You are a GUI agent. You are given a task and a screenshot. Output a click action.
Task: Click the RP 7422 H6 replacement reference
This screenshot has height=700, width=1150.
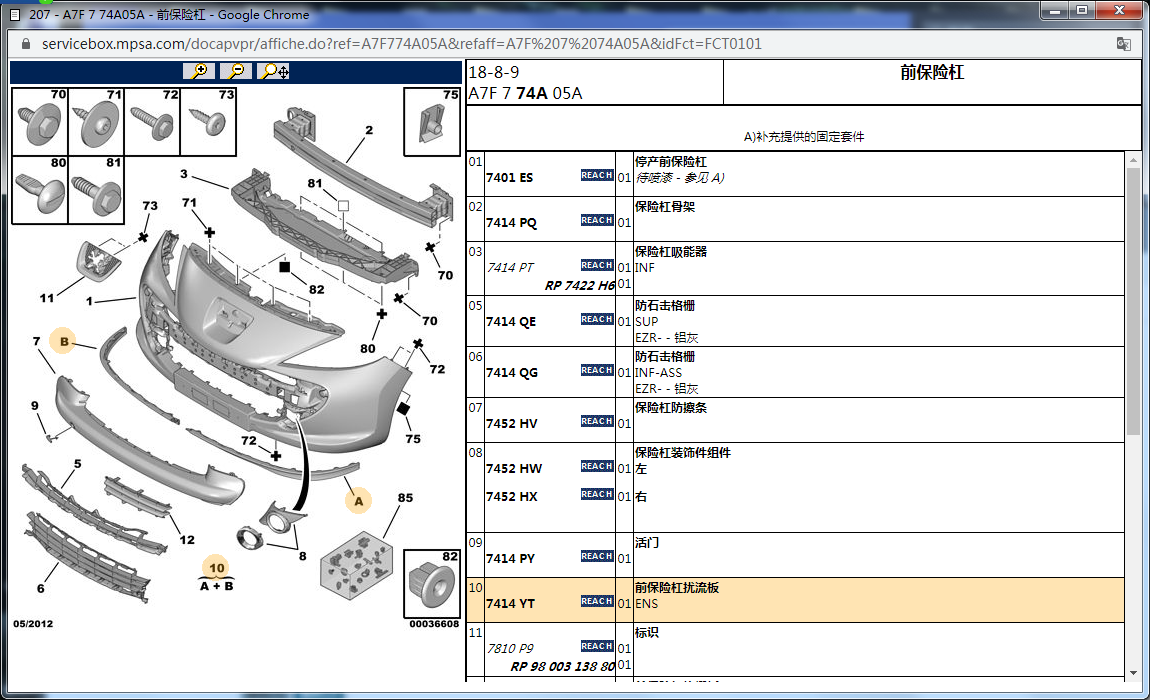coord(581,285)
